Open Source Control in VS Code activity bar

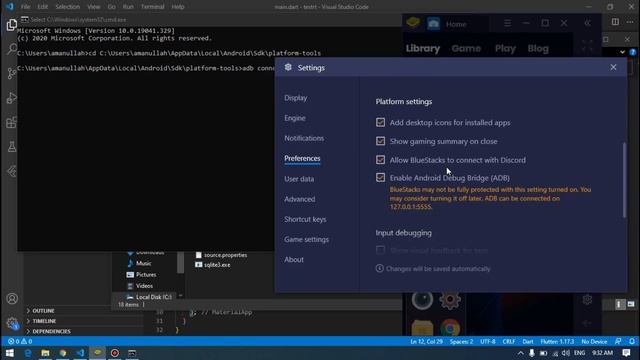pyautogui.click(x=11, y=73)
